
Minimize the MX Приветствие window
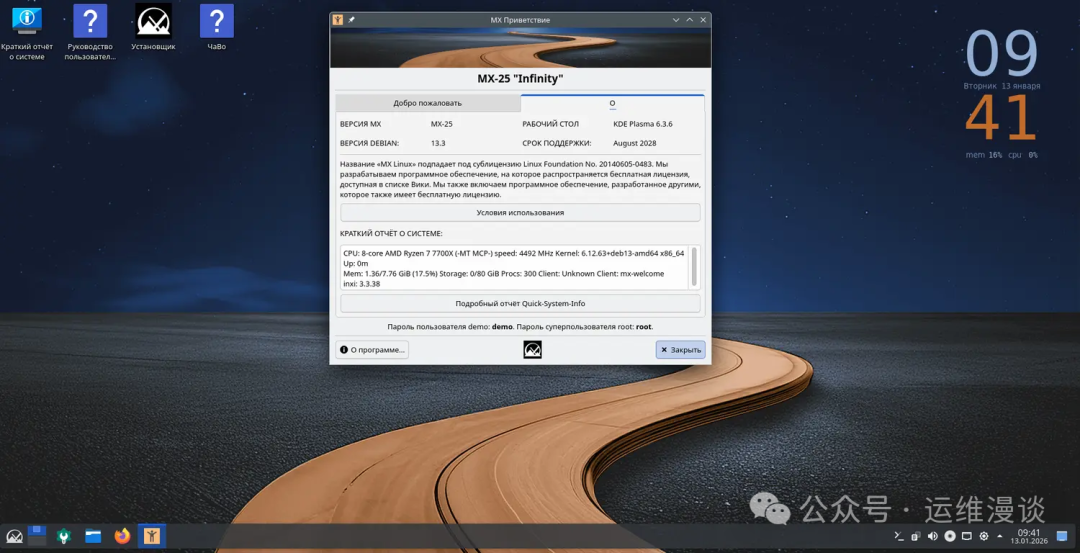(676, 20)
